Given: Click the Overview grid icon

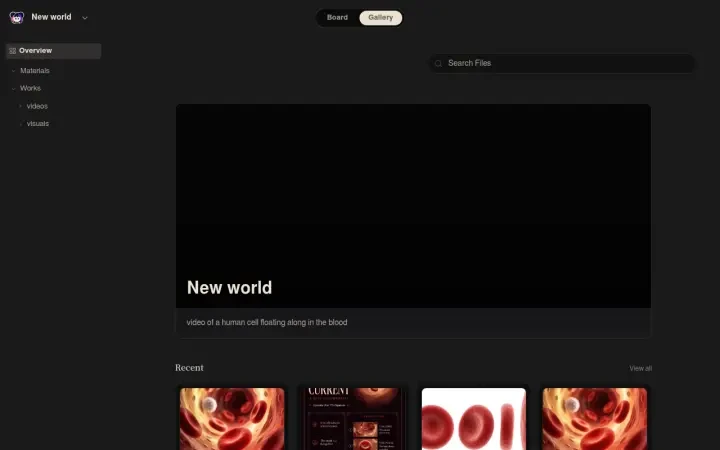Looking at the screenshot, I should (13, 51).
